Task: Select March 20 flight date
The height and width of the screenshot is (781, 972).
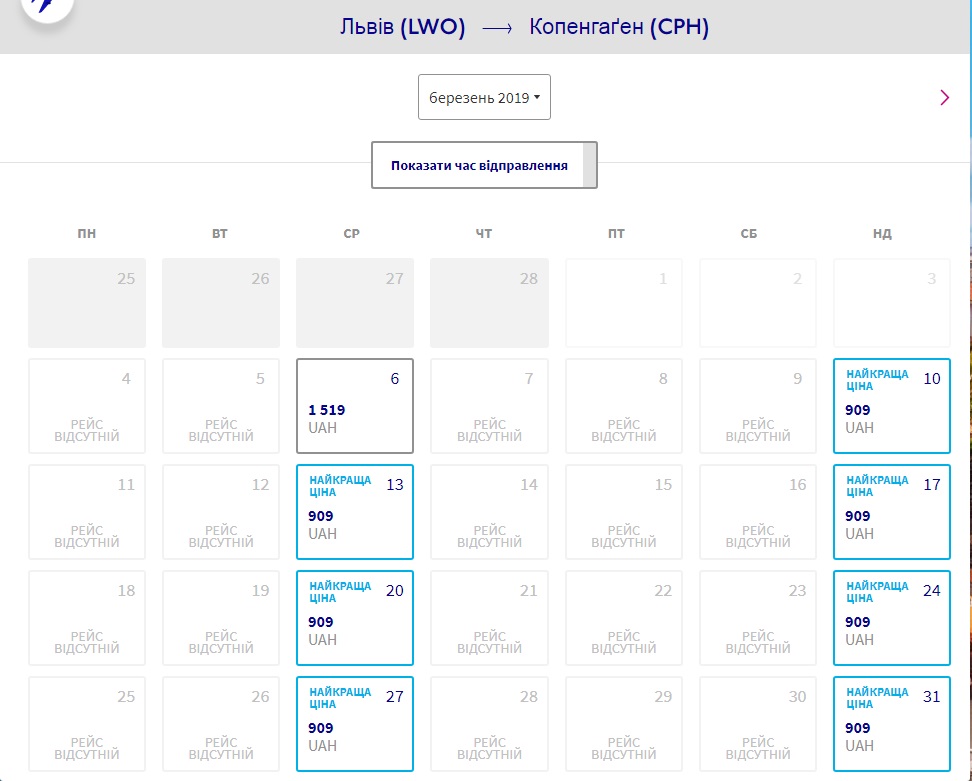Action: point(355,618)
